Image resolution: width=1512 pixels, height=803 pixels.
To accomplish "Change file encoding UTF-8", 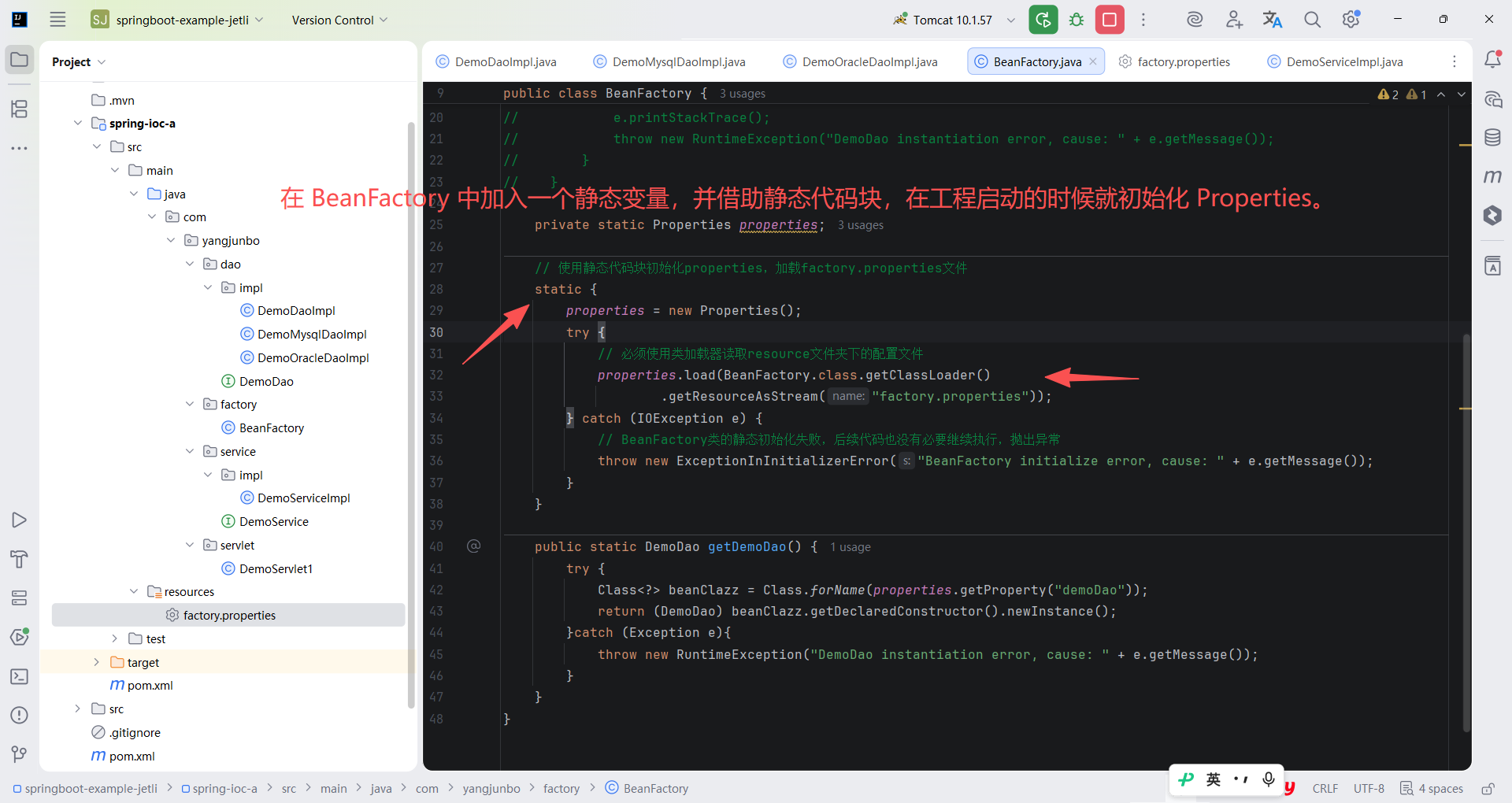I will [x=1369, y=788].
